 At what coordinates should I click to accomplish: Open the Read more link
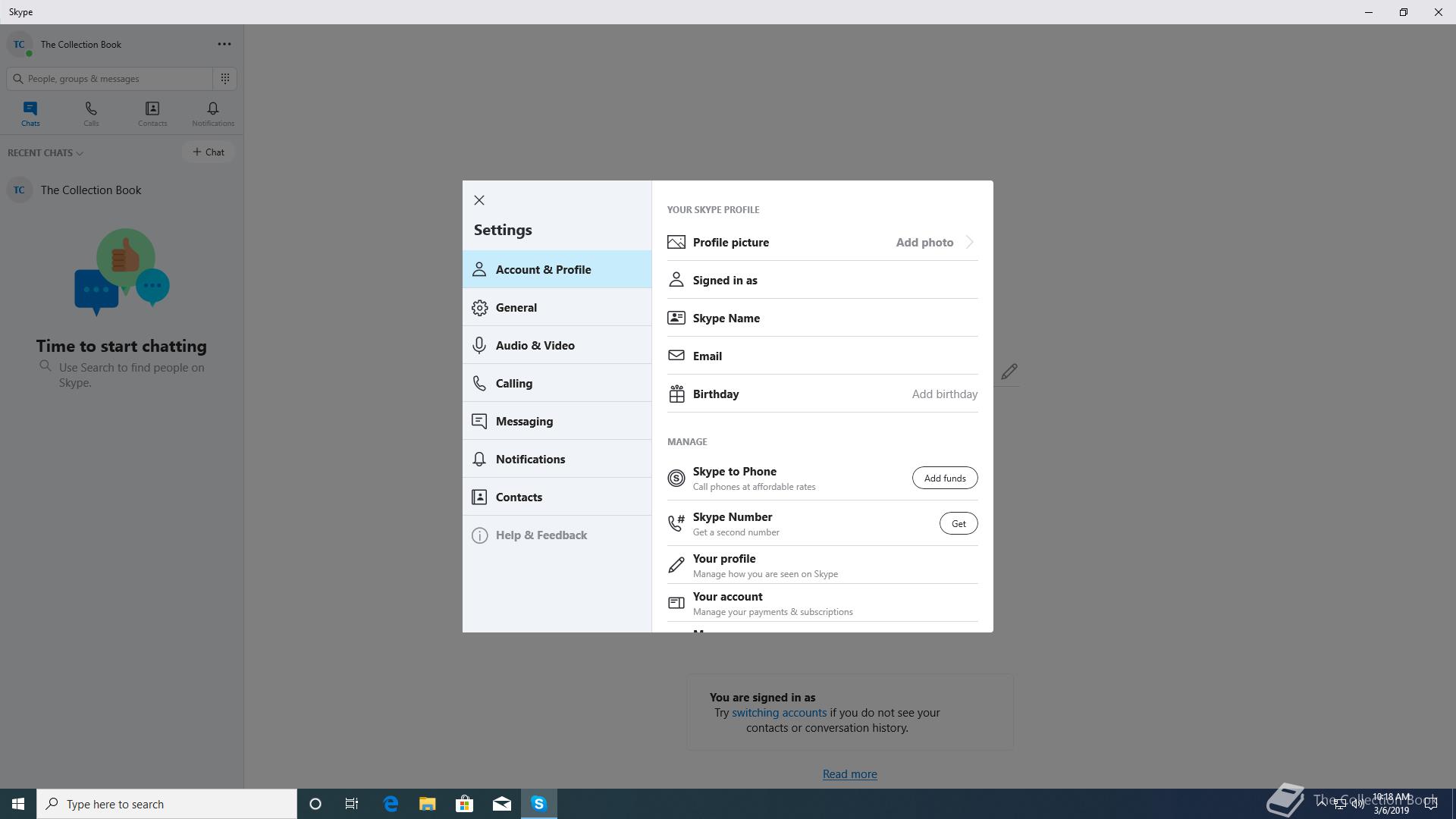pyautogui.click(x=849, y=774)
